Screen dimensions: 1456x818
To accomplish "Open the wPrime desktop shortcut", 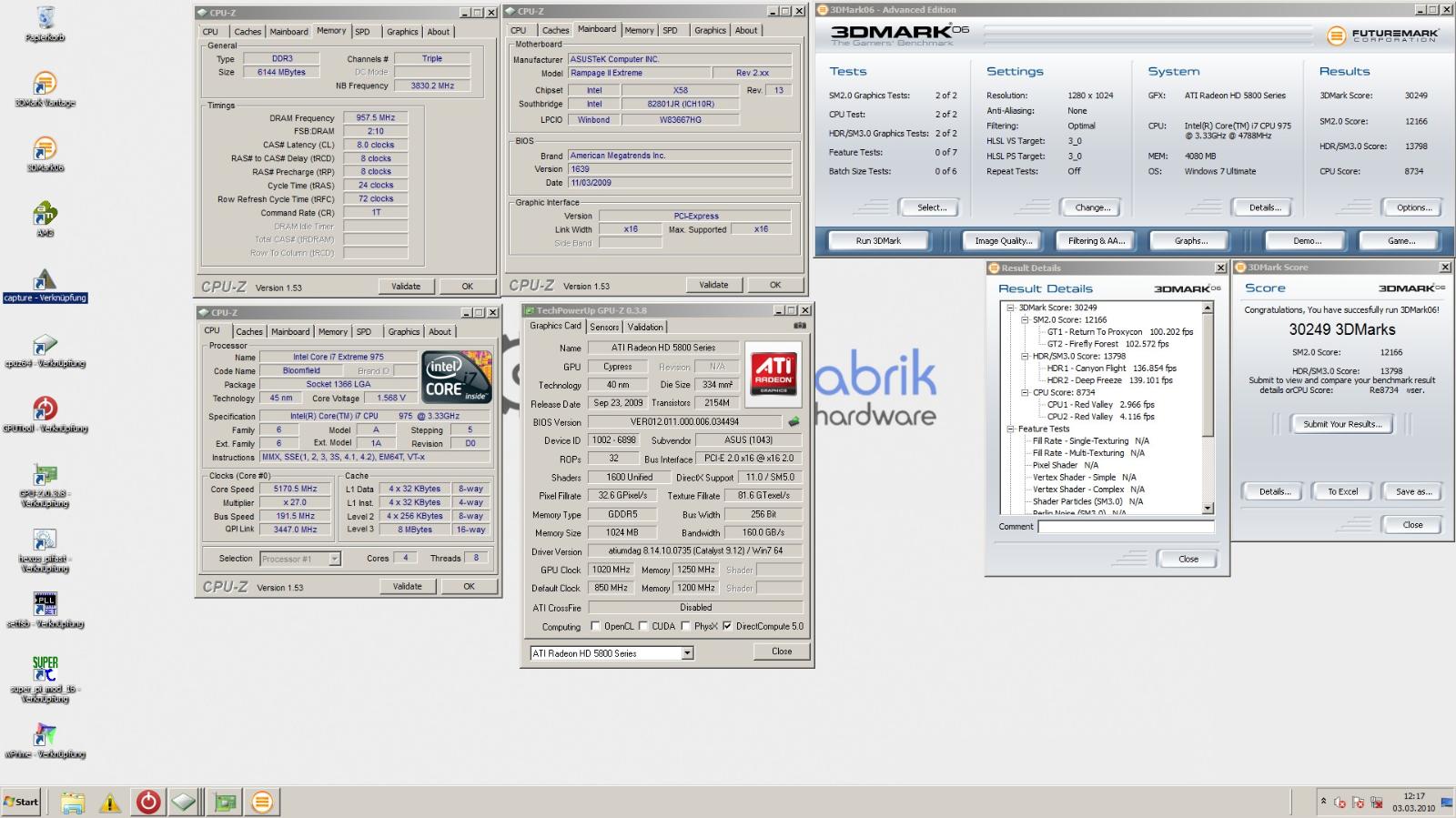I will click(x=45, y=741).
